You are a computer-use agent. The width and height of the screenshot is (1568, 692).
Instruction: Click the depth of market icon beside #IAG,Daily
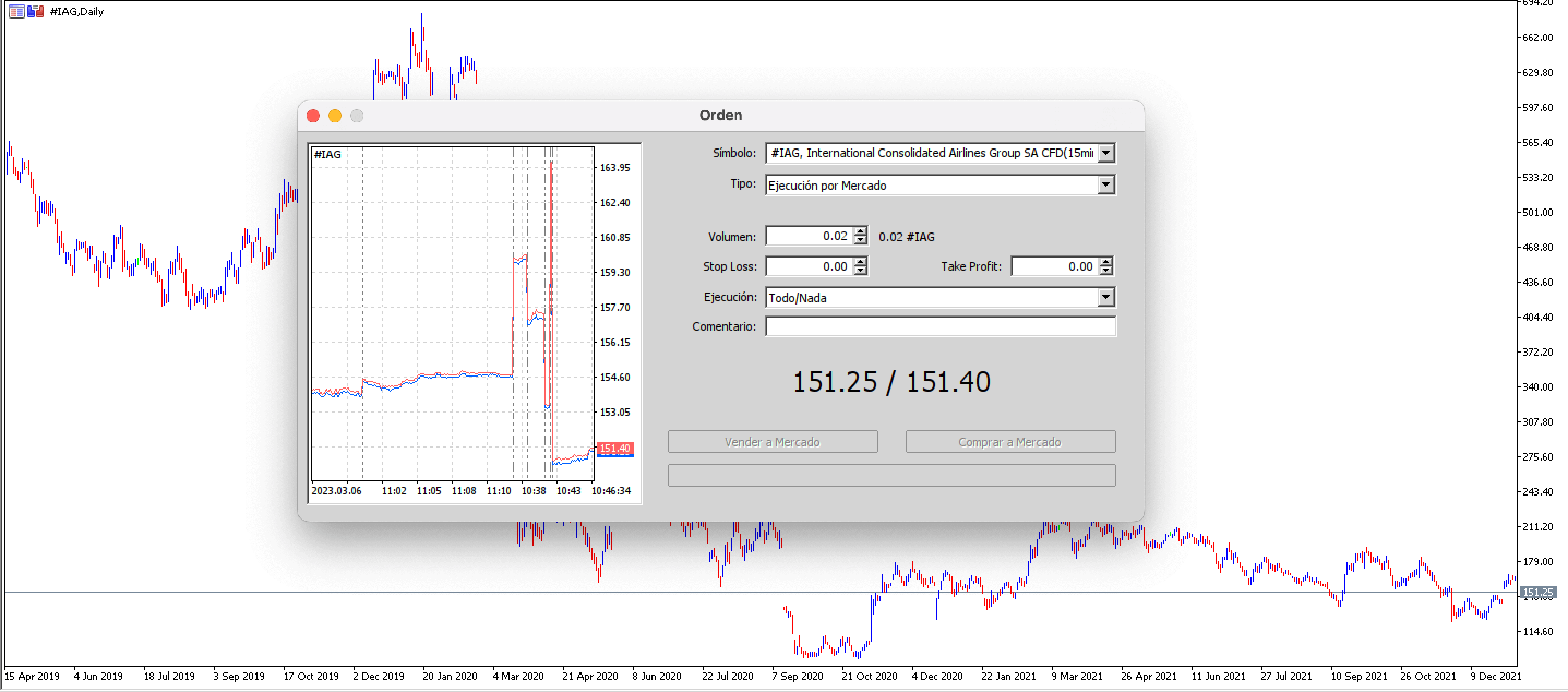(x=16, y=11)
